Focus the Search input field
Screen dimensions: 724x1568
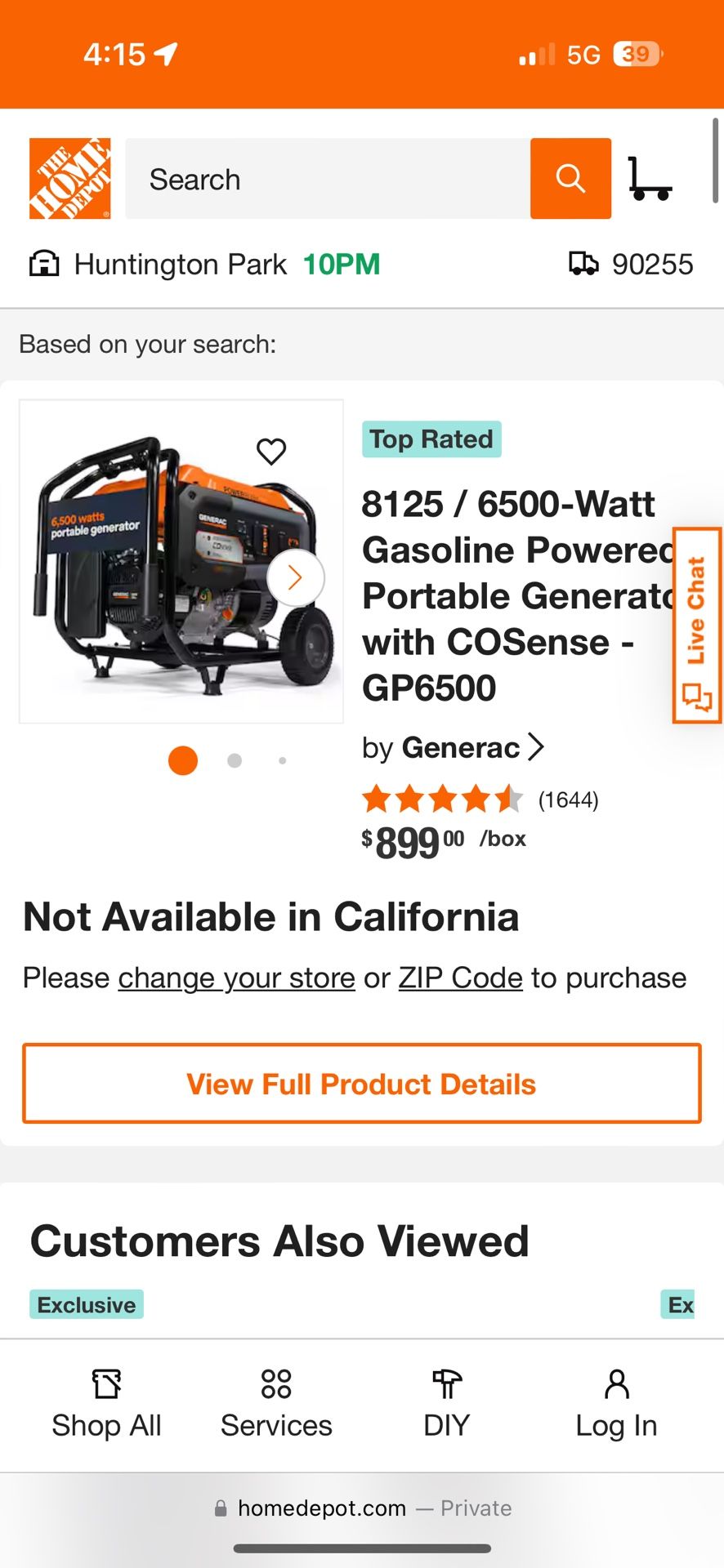pyautogui.click(x=327, y=179)
